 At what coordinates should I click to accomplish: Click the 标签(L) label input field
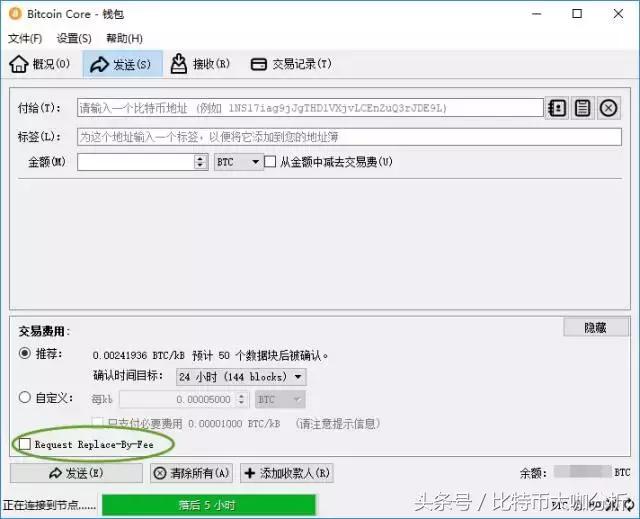(x=349, y=137)
